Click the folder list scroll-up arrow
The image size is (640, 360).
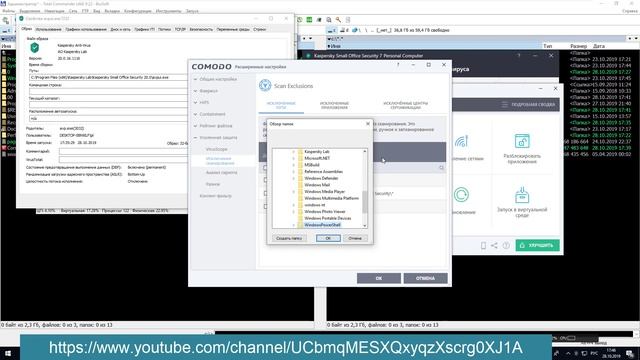pyautogui.click(x=364, y=151)
